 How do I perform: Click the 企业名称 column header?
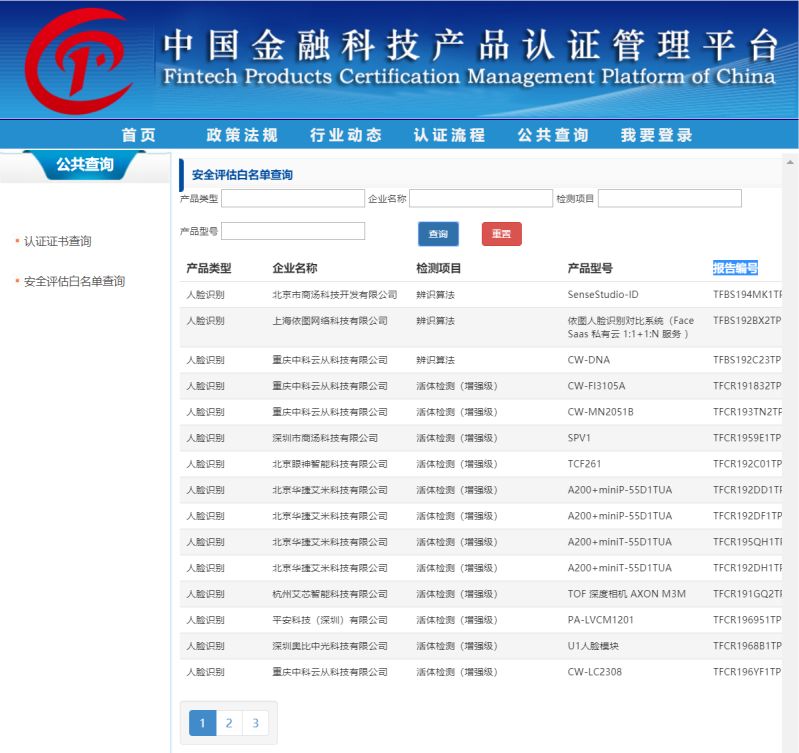point(295,268)
